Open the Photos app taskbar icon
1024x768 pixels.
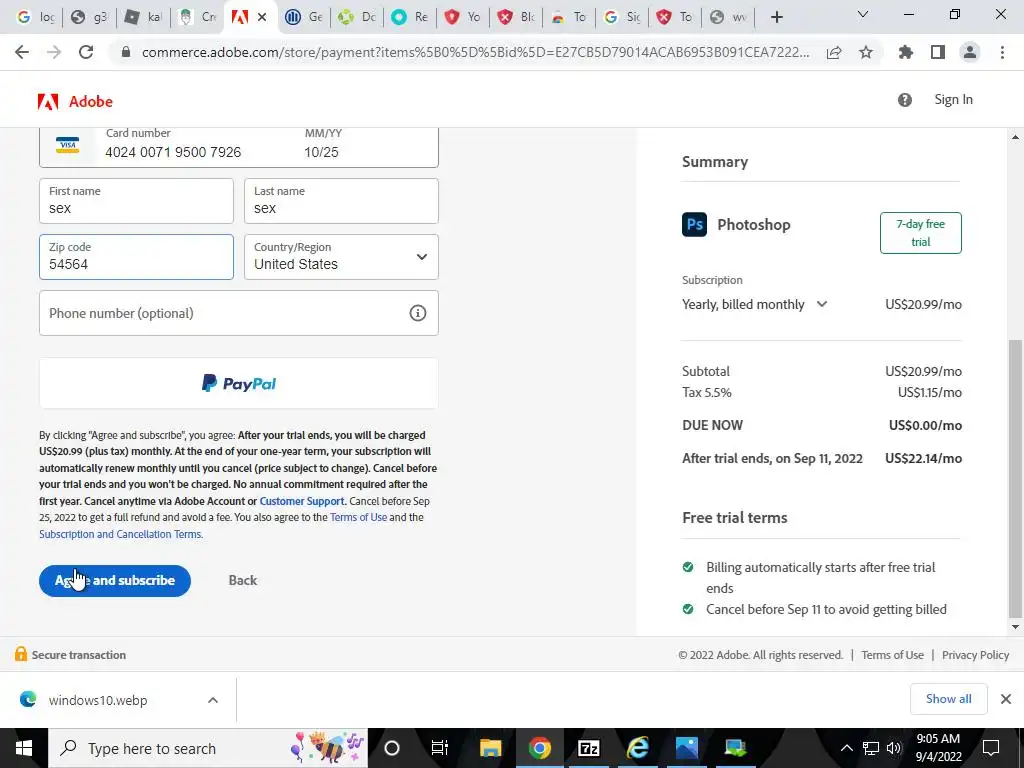(x=686, y=748)
